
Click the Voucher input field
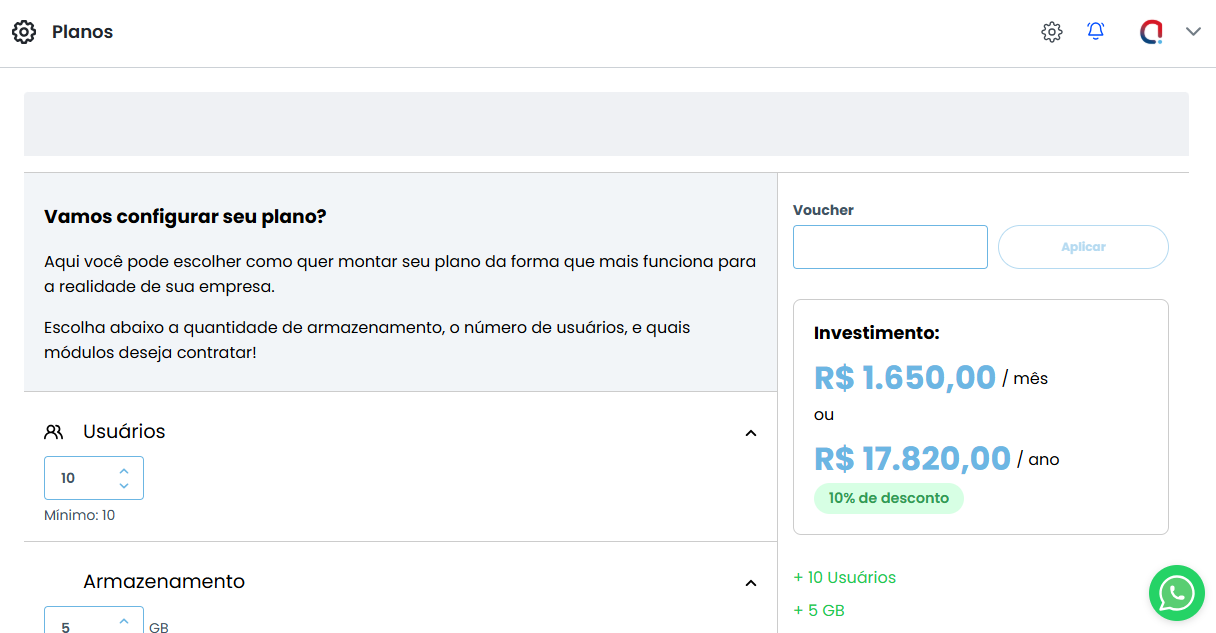tap(890, 247)
